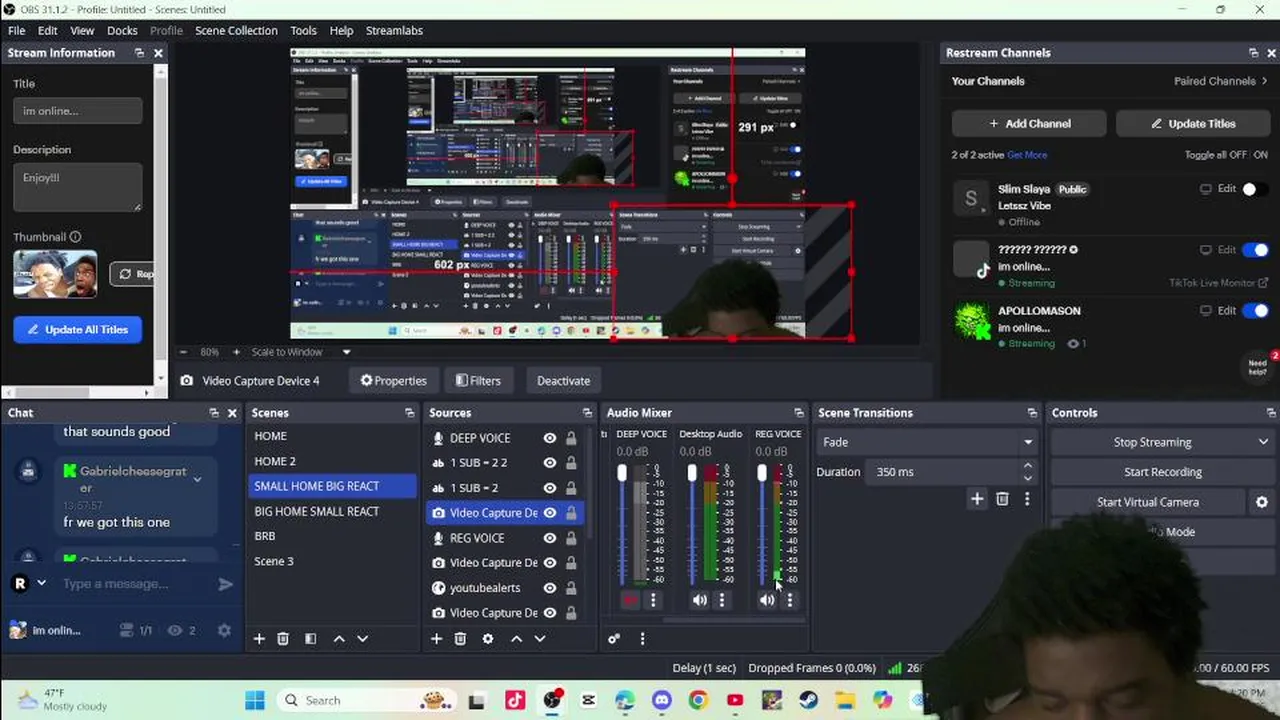
Task: Open the Docks menu
Action: click(122, 30)
